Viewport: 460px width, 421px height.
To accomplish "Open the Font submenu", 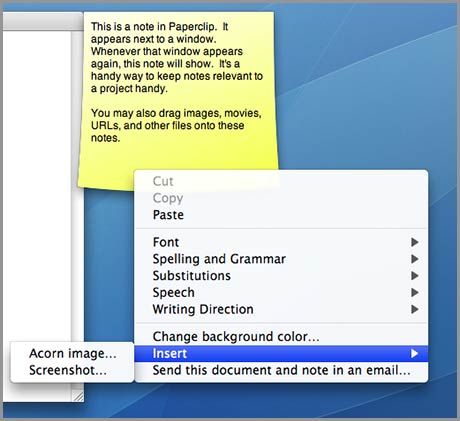I will 281,242.
